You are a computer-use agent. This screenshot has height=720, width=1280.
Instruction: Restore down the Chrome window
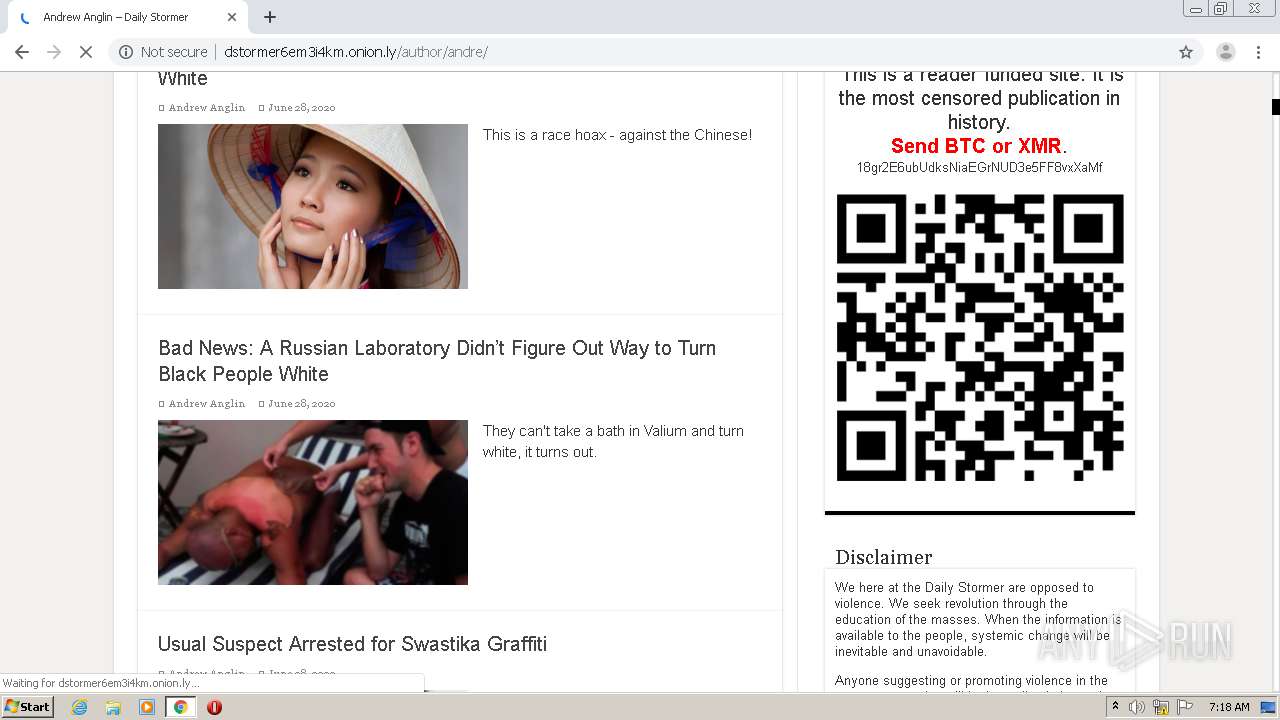[x=1221, y=9]
